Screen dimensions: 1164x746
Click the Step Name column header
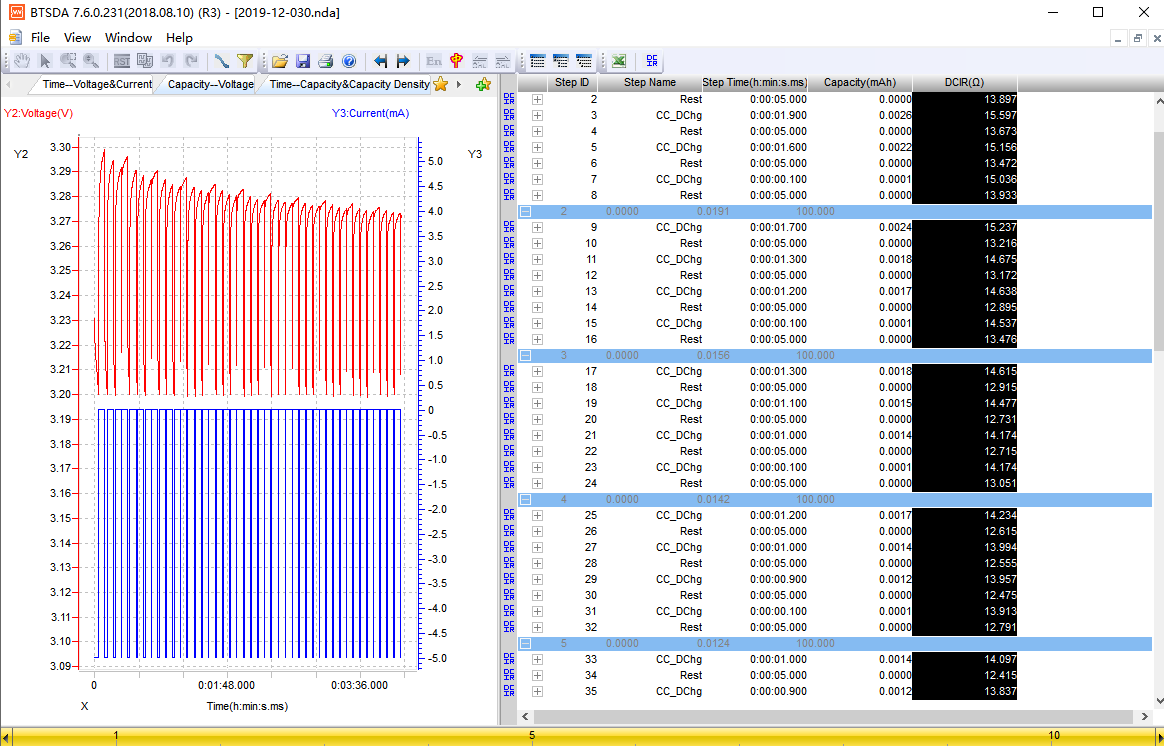[650, 82]
